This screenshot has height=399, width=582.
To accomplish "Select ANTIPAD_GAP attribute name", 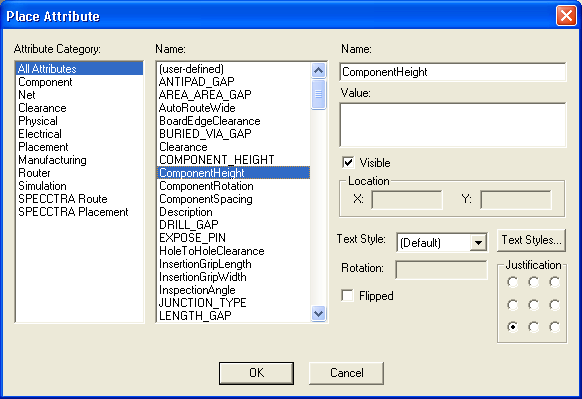I will [x=234, y=82].
